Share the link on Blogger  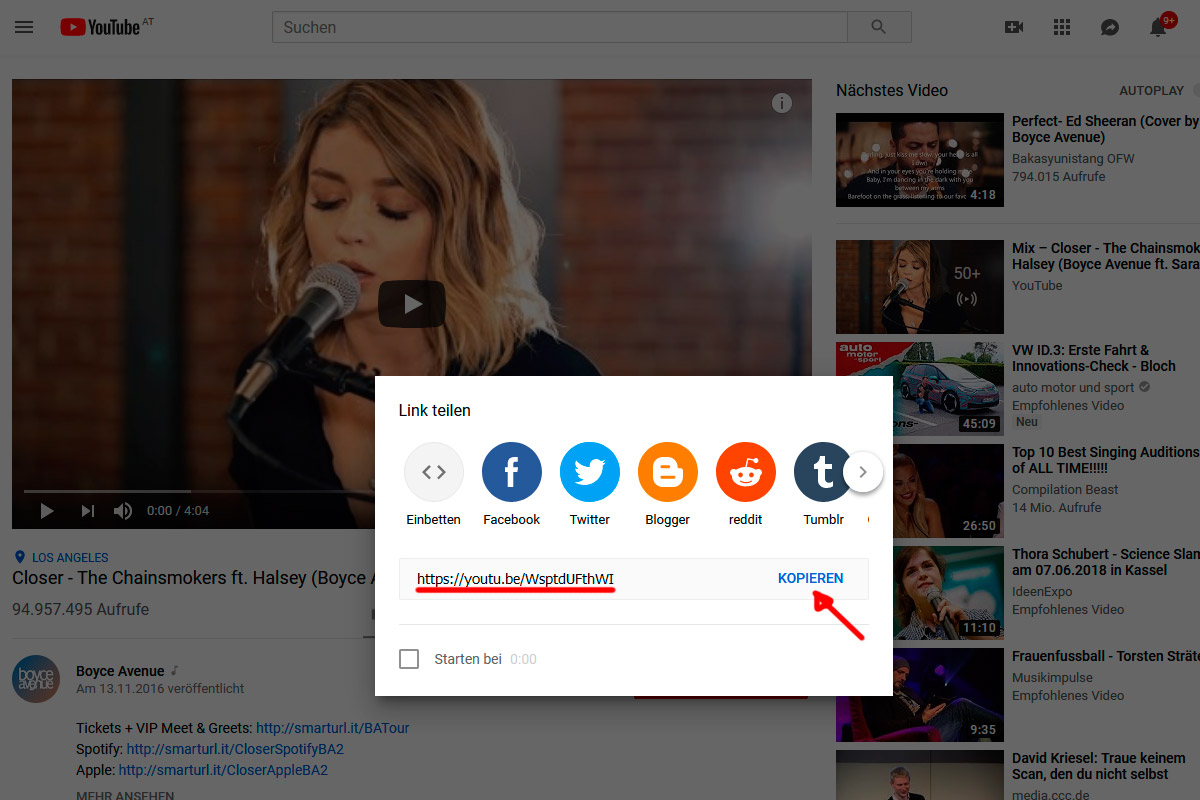(668, 484)
